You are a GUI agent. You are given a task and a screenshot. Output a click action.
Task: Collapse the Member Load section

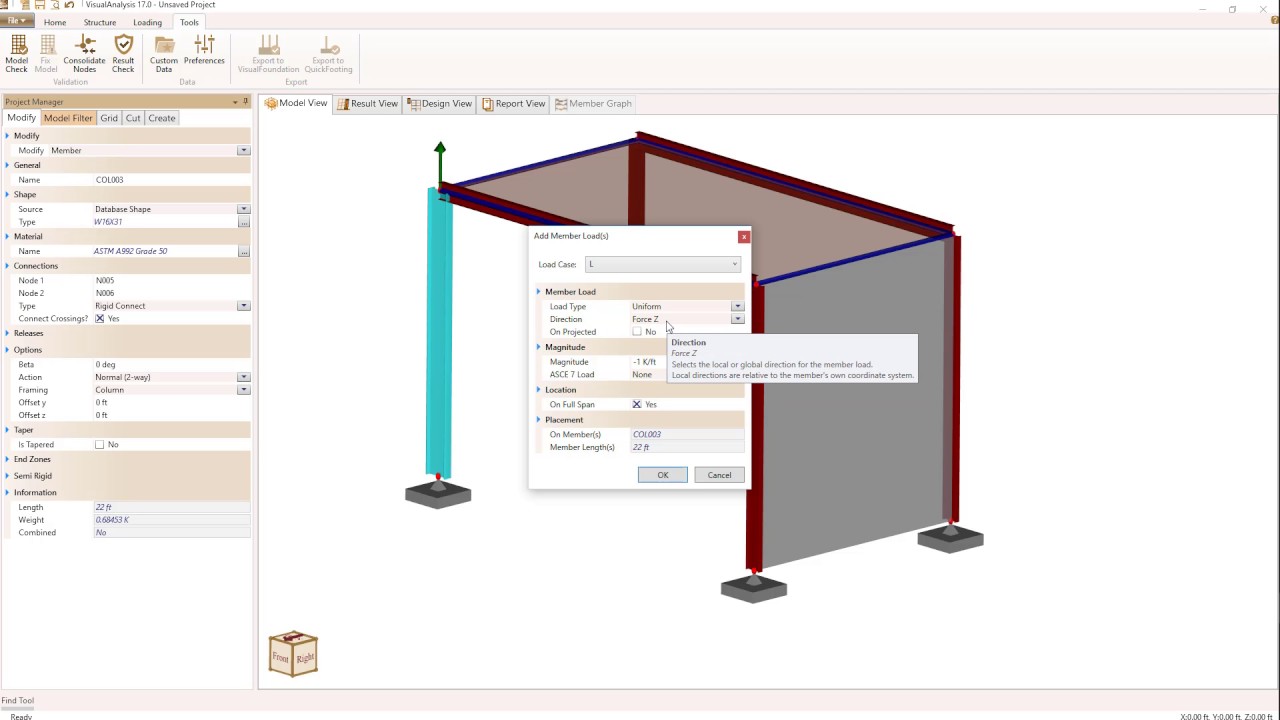(x=539, y=292)
